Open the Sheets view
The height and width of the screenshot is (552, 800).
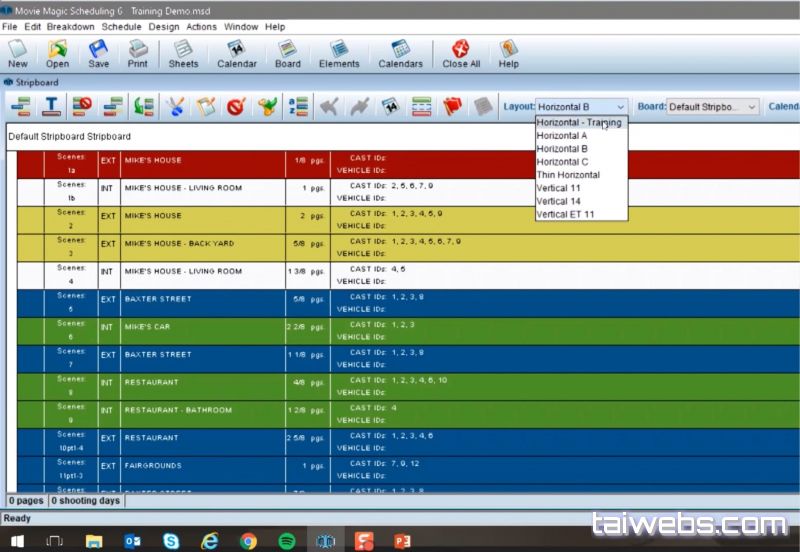click(183, 54)
